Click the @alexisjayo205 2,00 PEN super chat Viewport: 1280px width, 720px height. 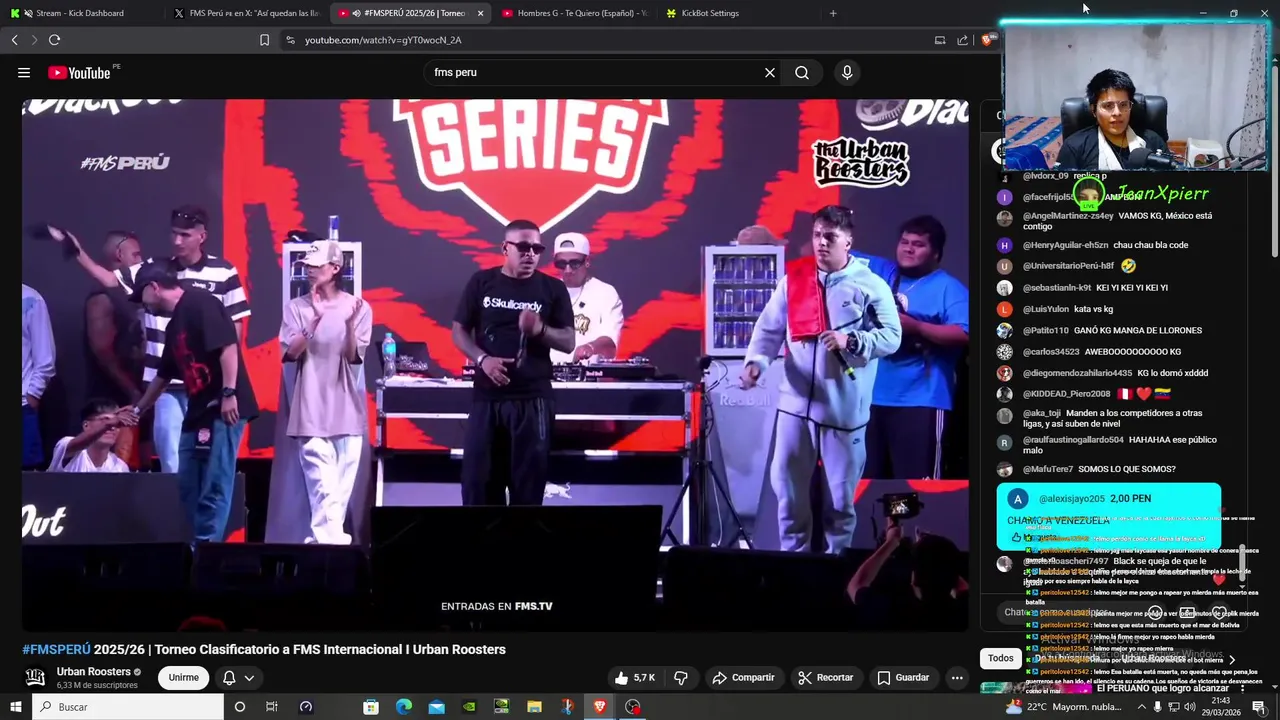tap(1108, 516)
